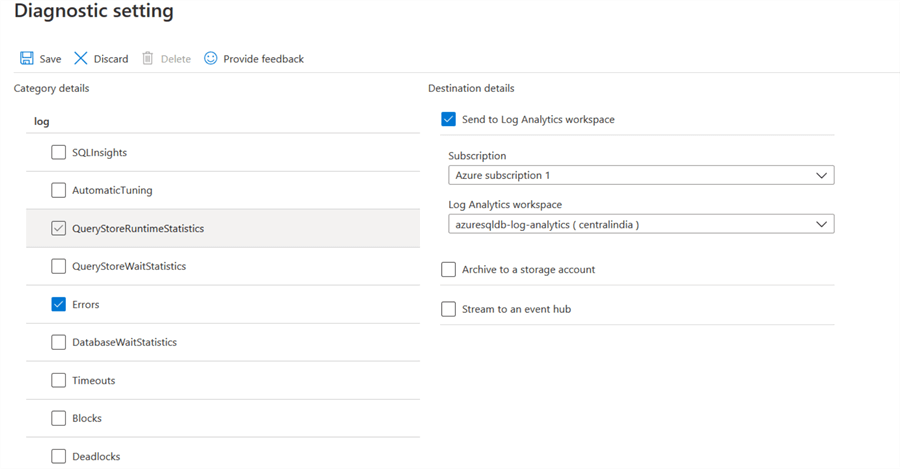900x469 pixels.
Task: Uncheck the Errors log checkbox
Action: tap(59, 304)
